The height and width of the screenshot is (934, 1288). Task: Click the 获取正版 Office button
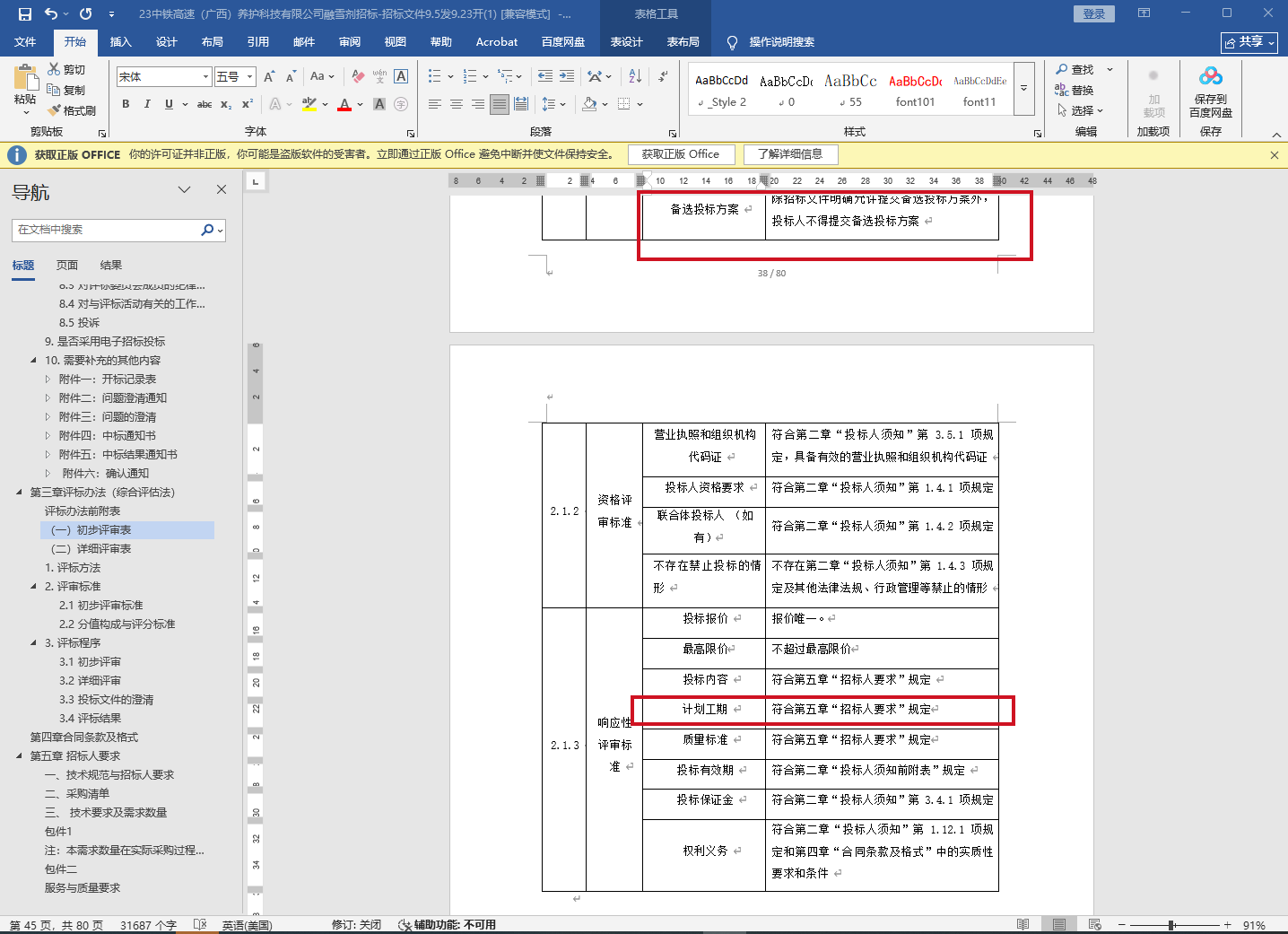pos(681,154)
